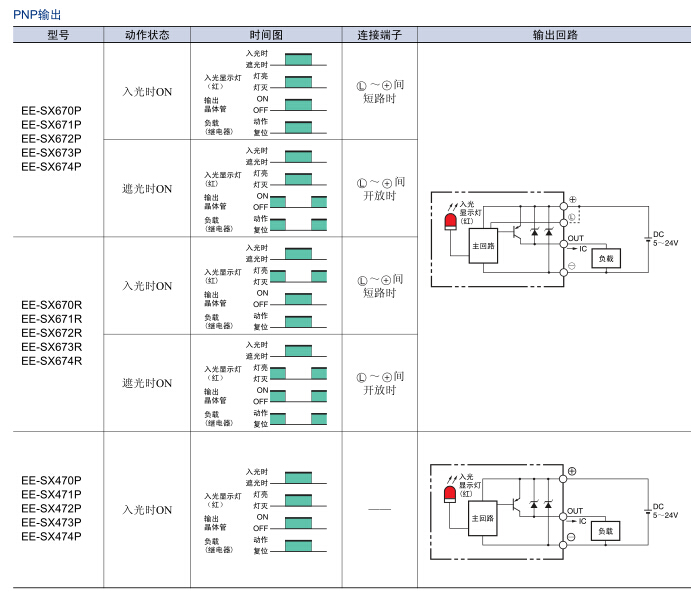Image resolution: width=691 pixels, height=592 pixels.
Task: Click 短路时 terminal text in the EE-SX670R group
Action: (x=379, y=293)
